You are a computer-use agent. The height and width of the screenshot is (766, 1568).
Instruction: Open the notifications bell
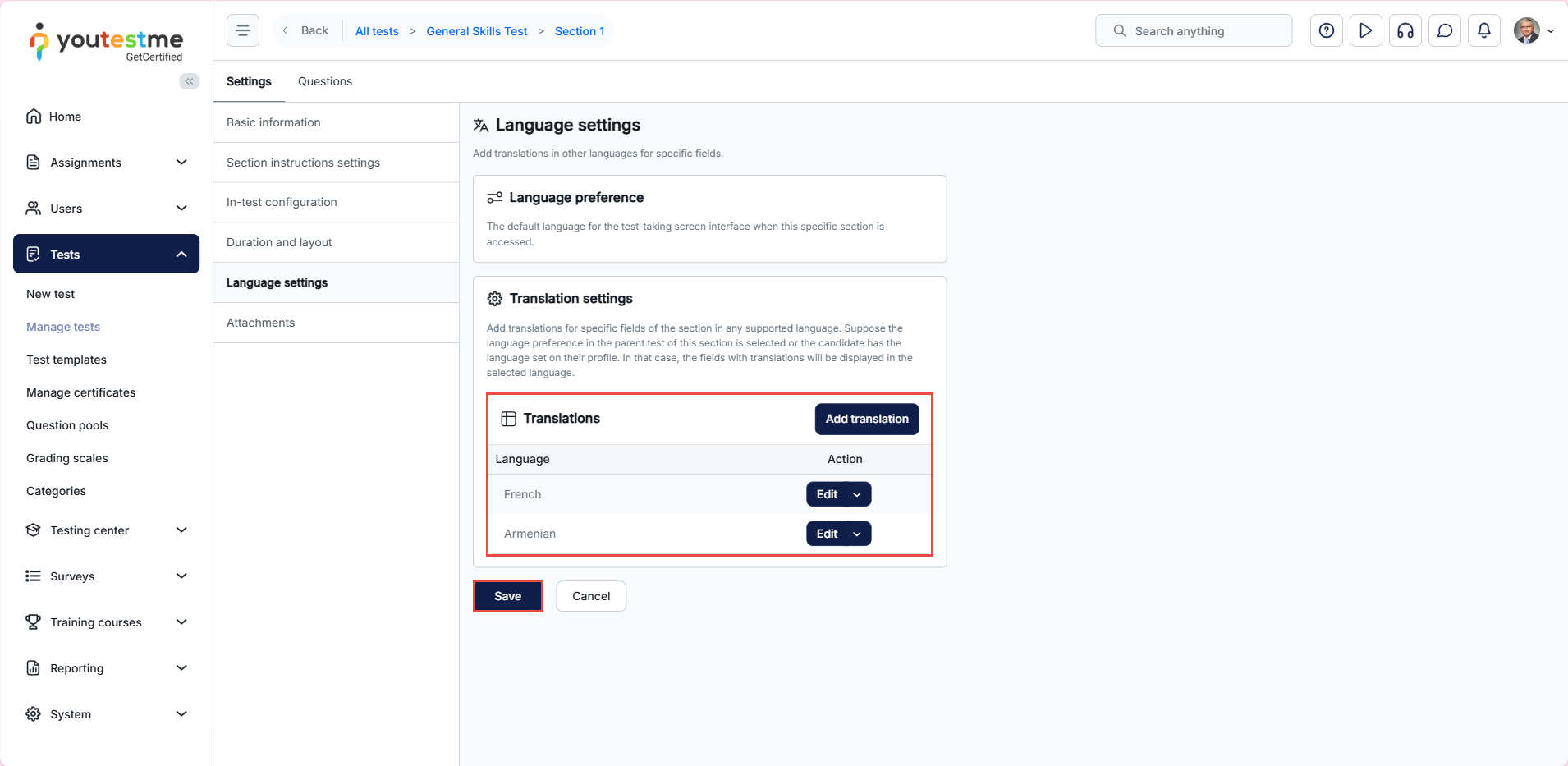click(1483, 31)
